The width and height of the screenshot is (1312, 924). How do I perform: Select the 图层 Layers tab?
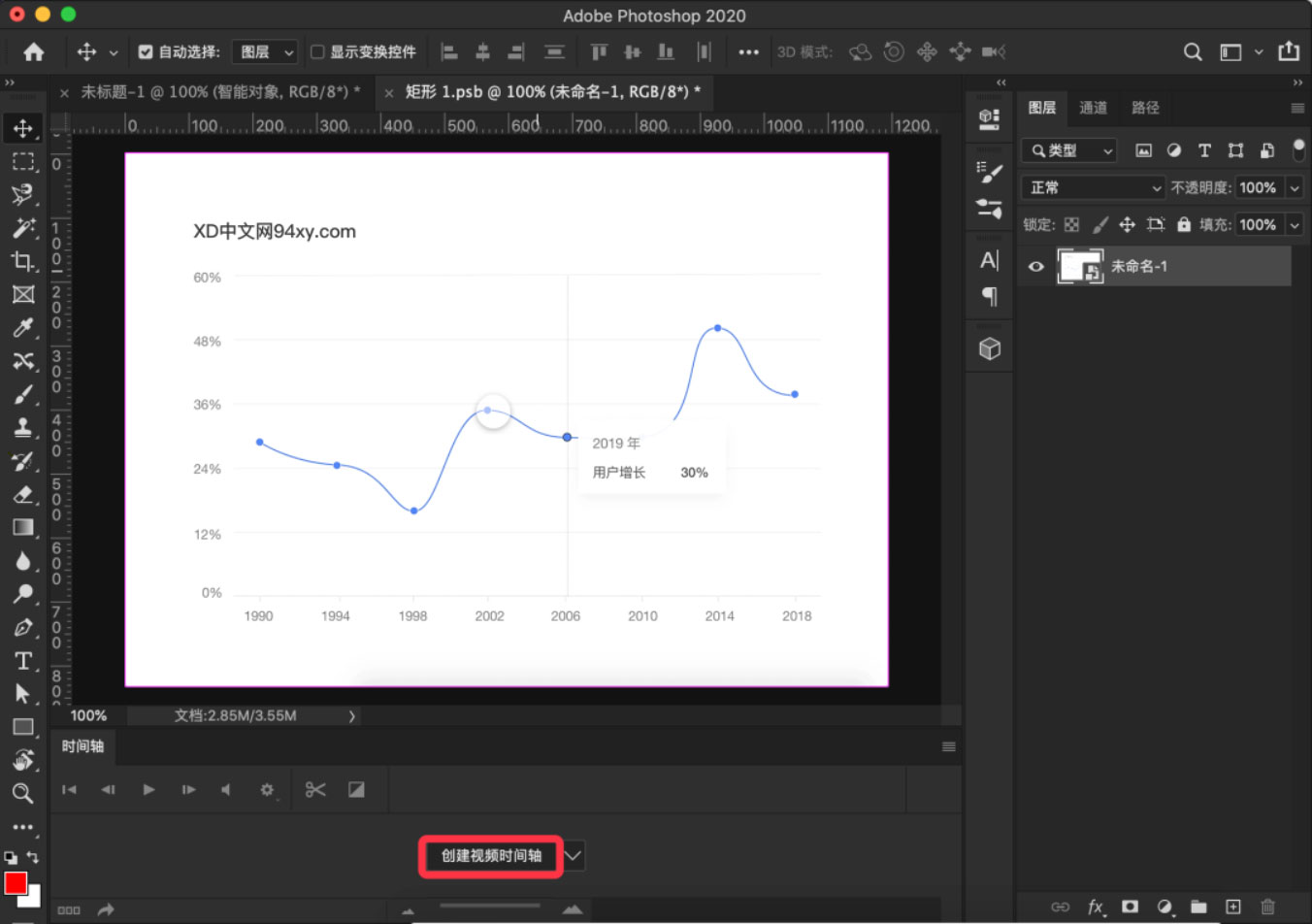click(x=1042, y=108)
